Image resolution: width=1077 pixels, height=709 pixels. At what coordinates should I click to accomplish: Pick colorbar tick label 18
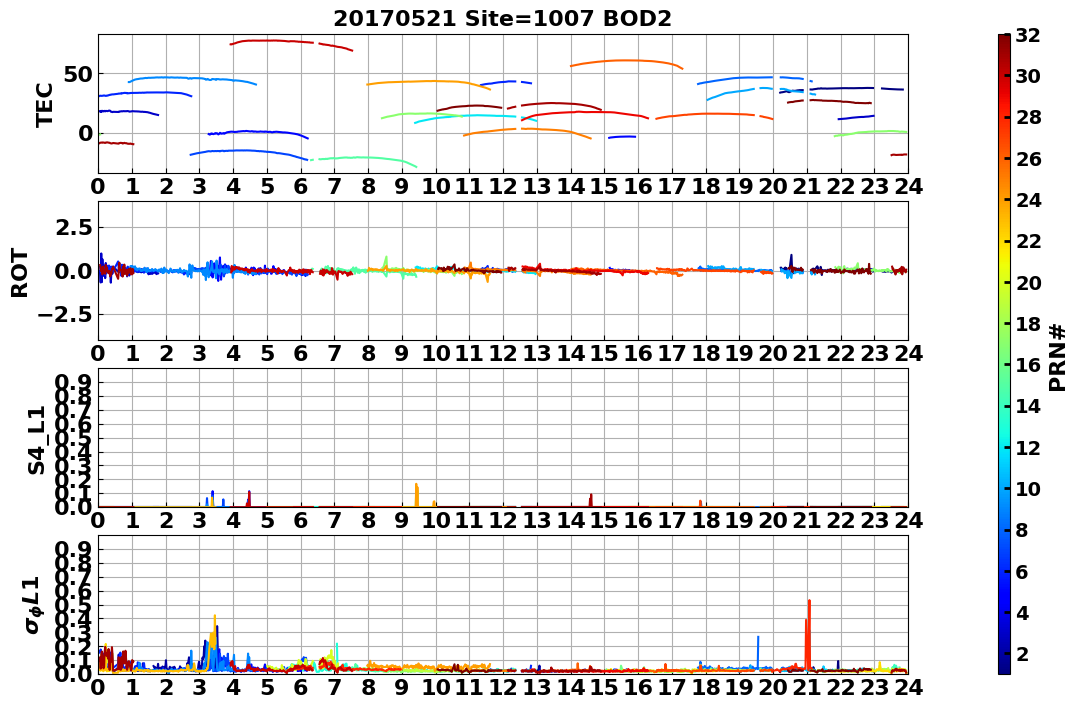point(1028,324)
